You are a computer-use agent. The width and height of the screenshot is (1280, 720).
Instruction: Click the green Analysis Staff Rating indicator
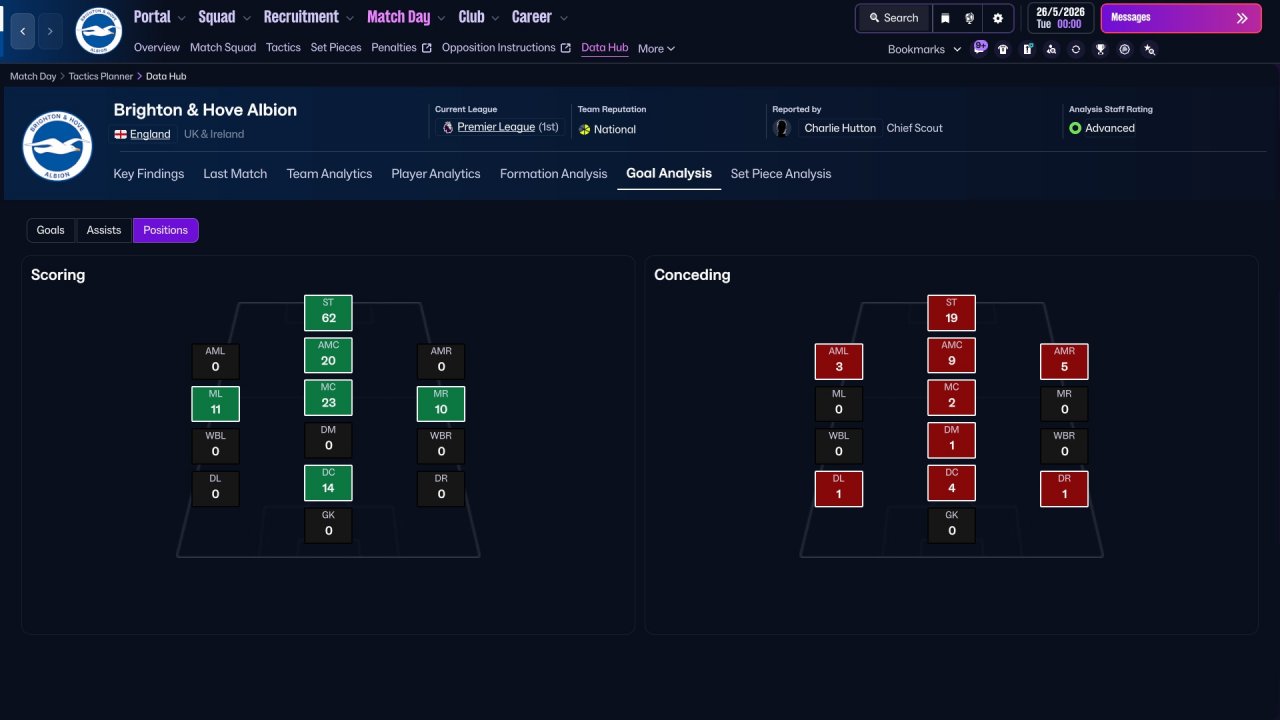click(x=1075, y=128)
